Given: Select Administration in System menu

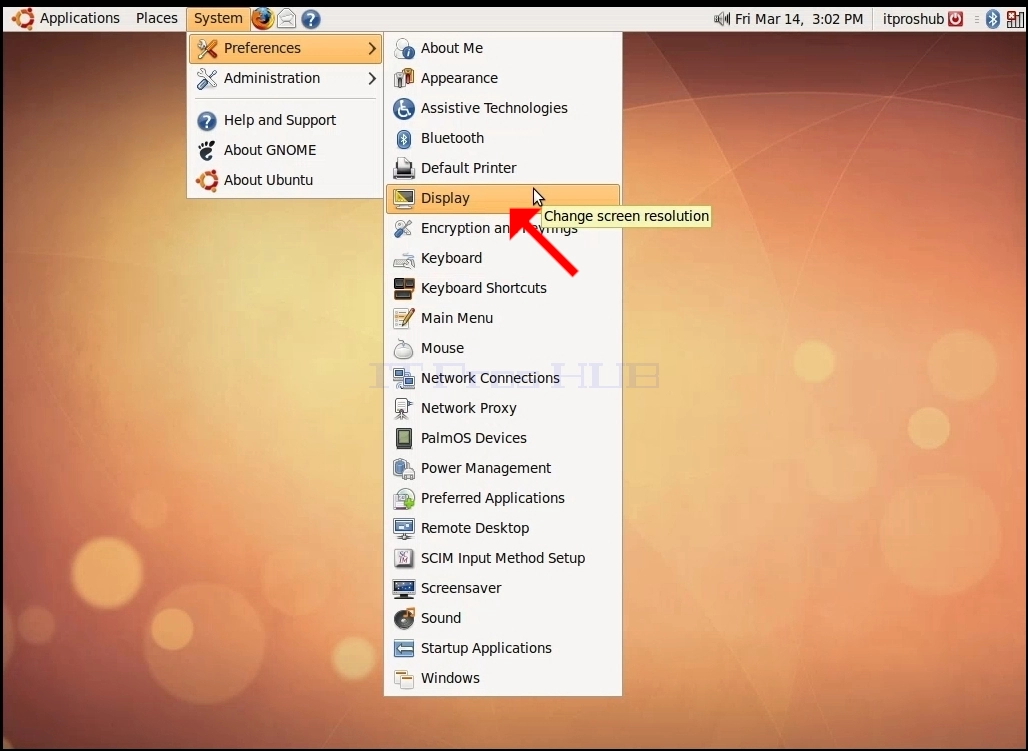Looking at the screenshot, I should pos(285,78).
